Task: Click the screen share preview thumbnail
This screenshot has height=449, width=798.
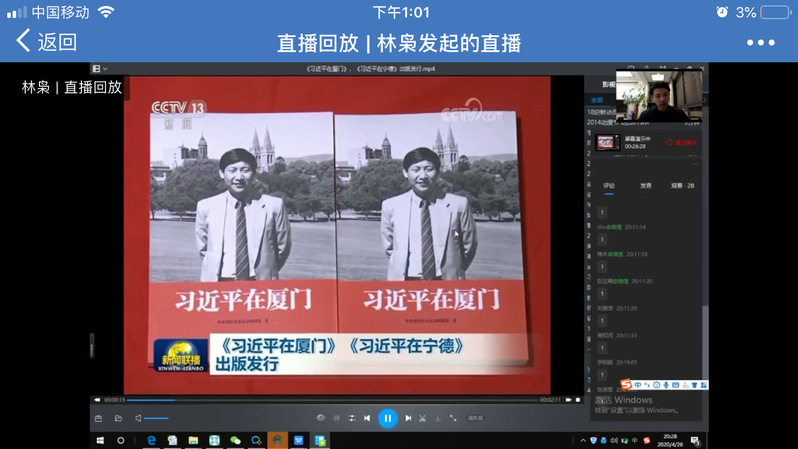Action: point(606,143)
